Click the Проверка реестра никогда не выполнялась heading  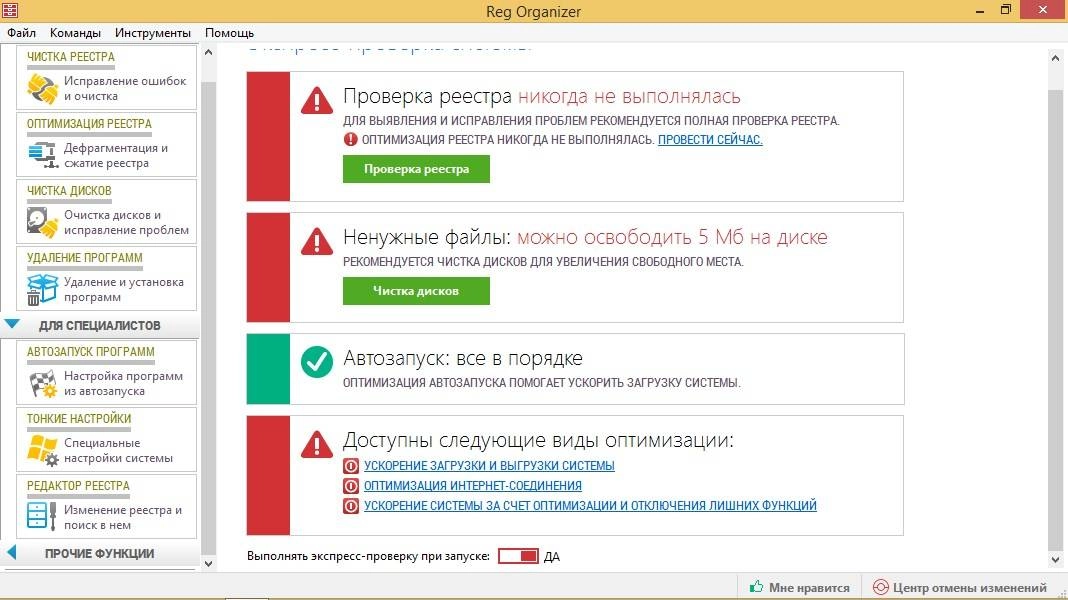point(541,97)
